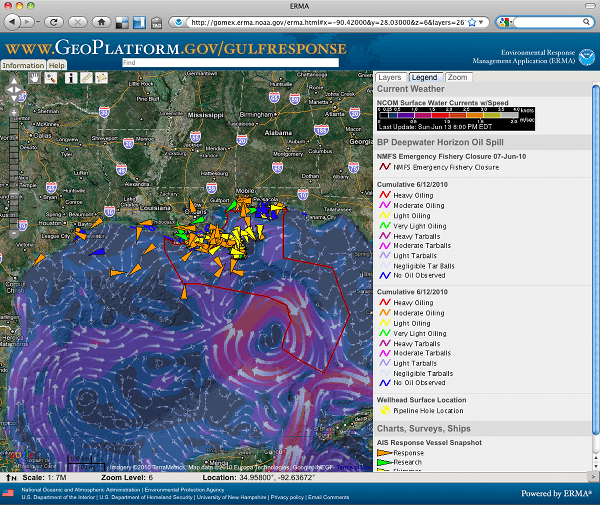600x505 pixels.
Task: Open U.S. Department of the Interior link
Action: point(58,497)
